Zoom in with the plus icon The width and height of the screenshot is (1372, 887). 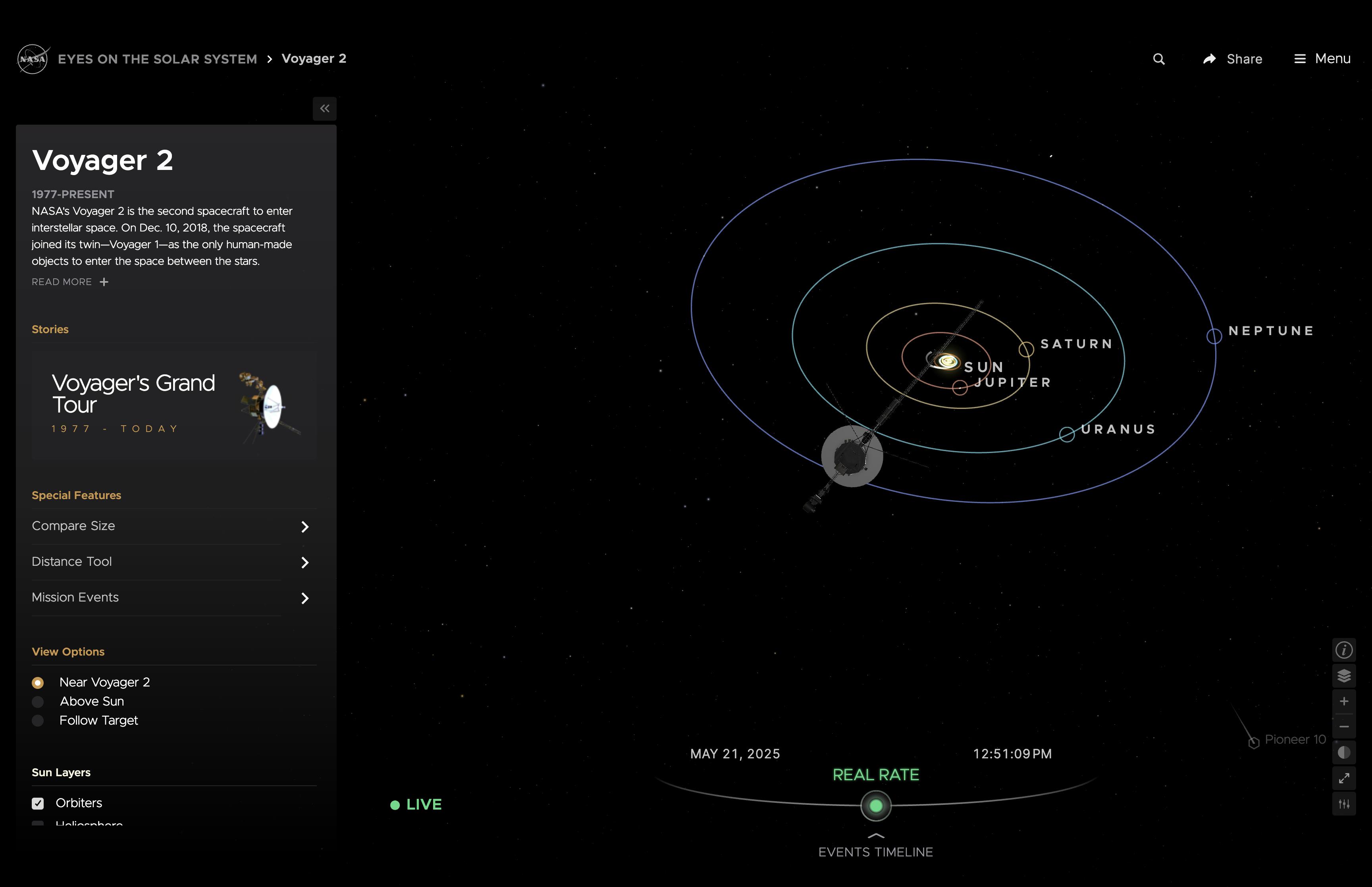(x=1343, y=701)
